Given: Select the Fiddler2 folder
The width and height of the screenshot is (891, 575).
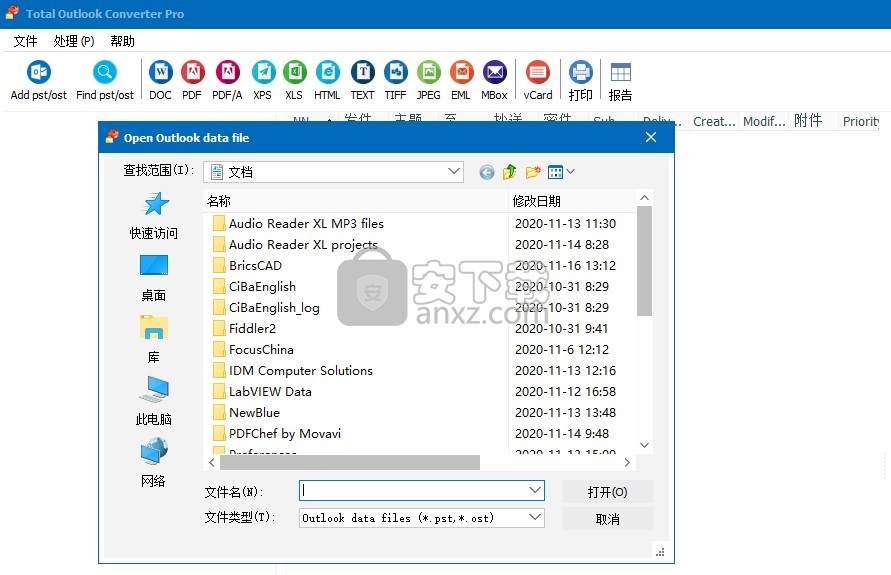Looking at the screenshot, I should 244,328.
